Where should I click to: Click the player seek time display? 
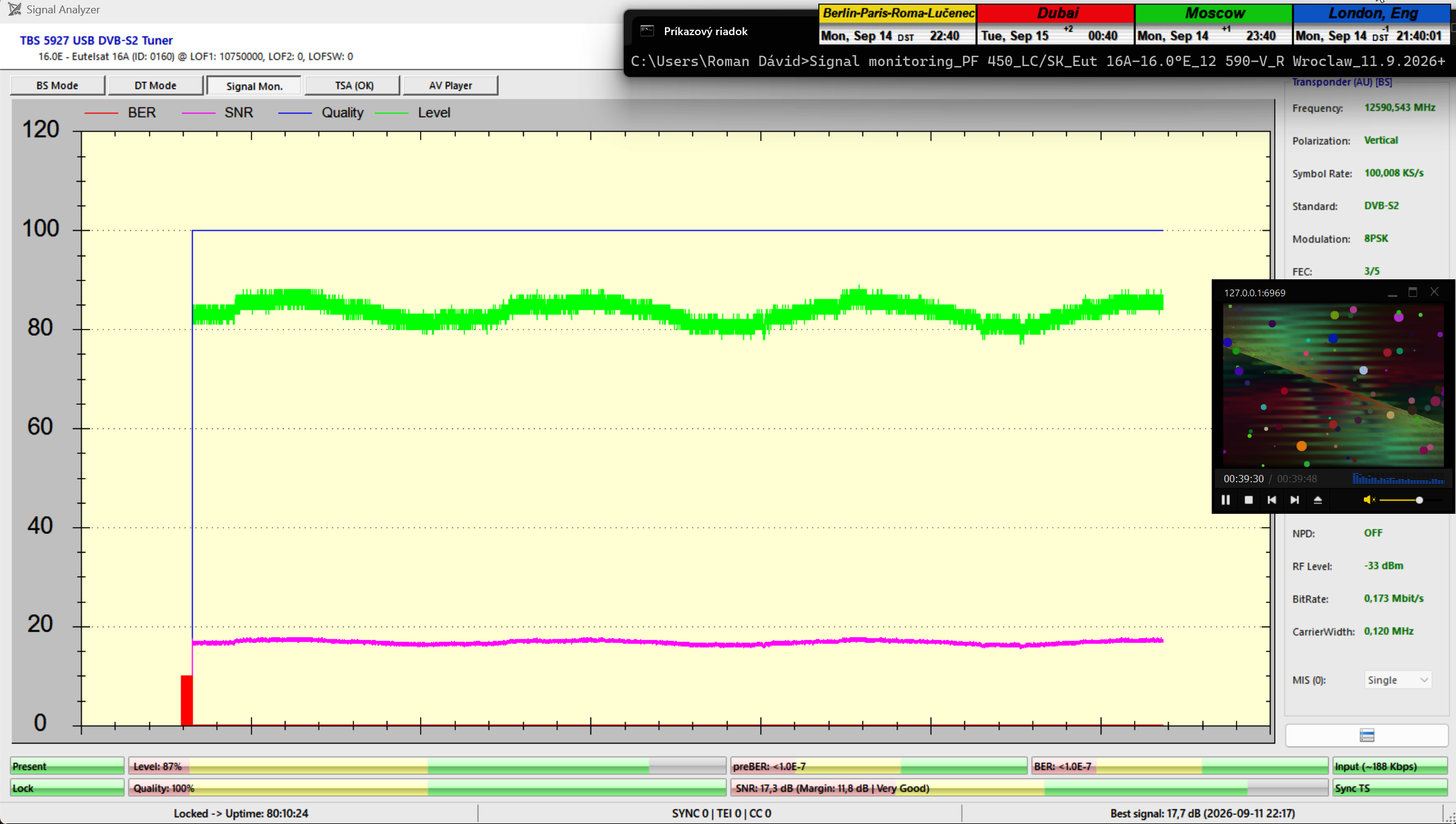[x=1270, y=479]
